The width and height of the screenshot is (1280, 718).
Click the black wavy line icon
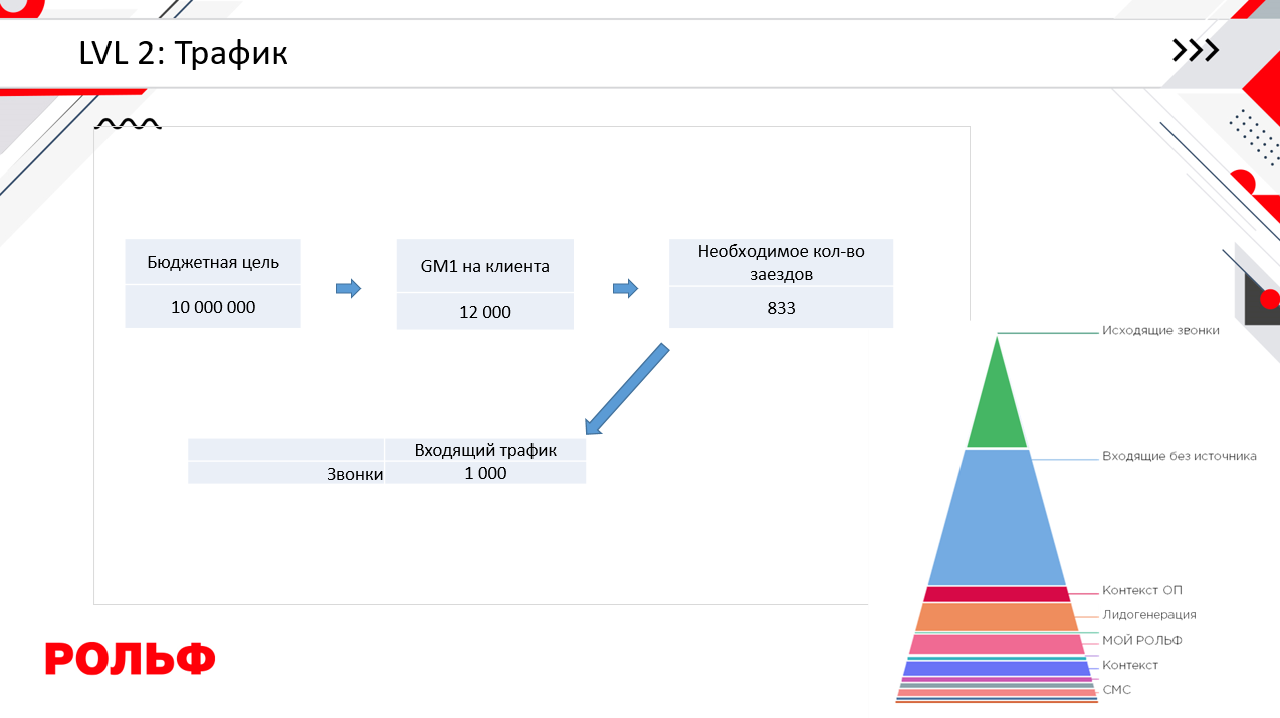(127, 124)
